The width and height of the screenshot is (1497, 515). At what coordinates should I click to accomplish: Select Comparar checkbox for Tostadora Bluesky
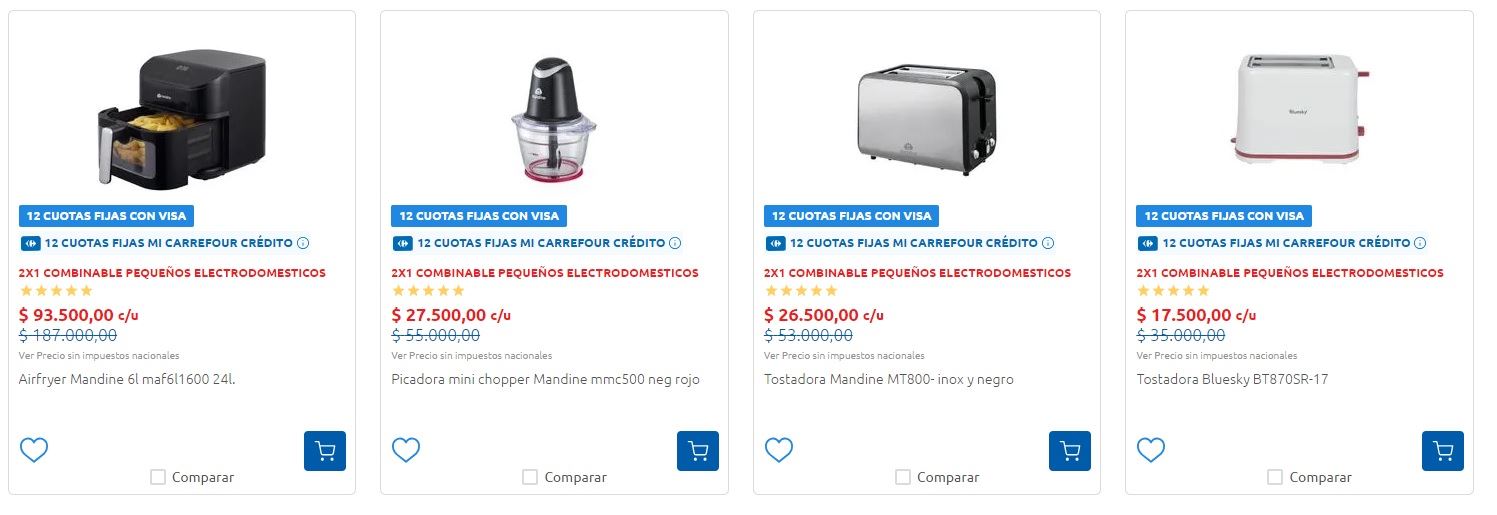tap(1275, 477)
